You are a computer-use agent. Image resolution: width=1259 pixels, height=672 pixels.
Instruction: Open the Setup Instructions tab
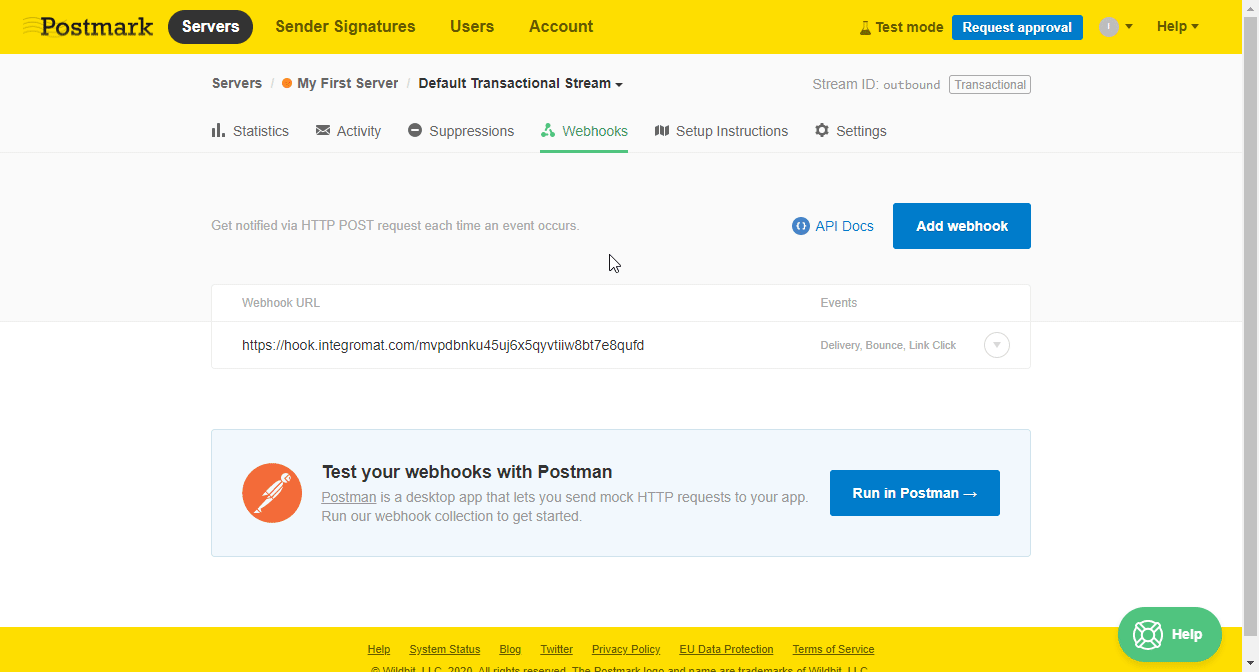721,131
